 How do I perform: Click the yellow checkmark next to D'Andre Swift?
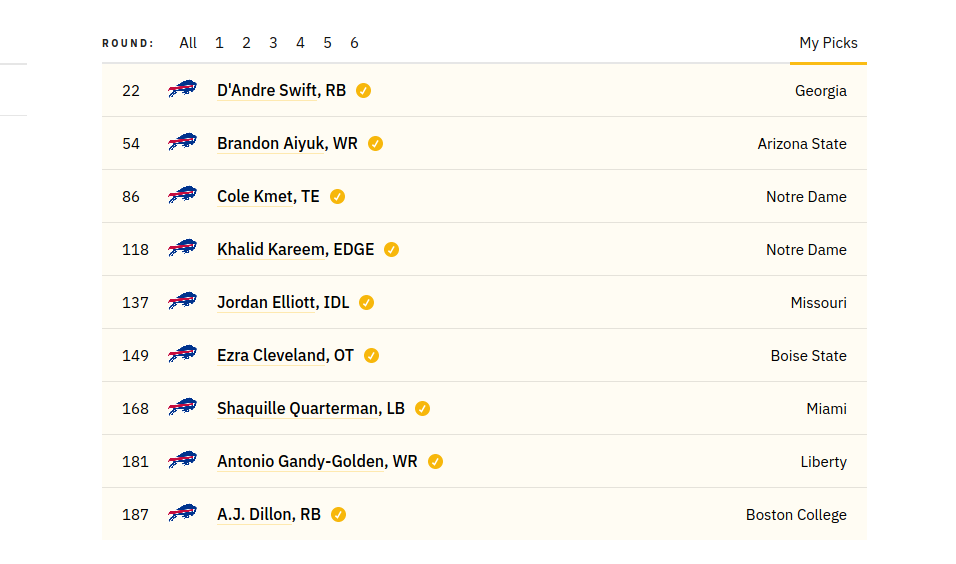(x=363, y=91)
